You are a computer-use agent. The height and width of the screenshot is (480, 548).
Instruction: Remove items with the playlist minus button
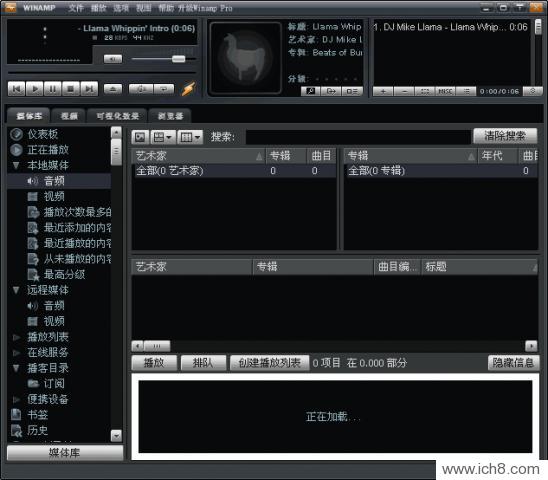click(404, 91)
